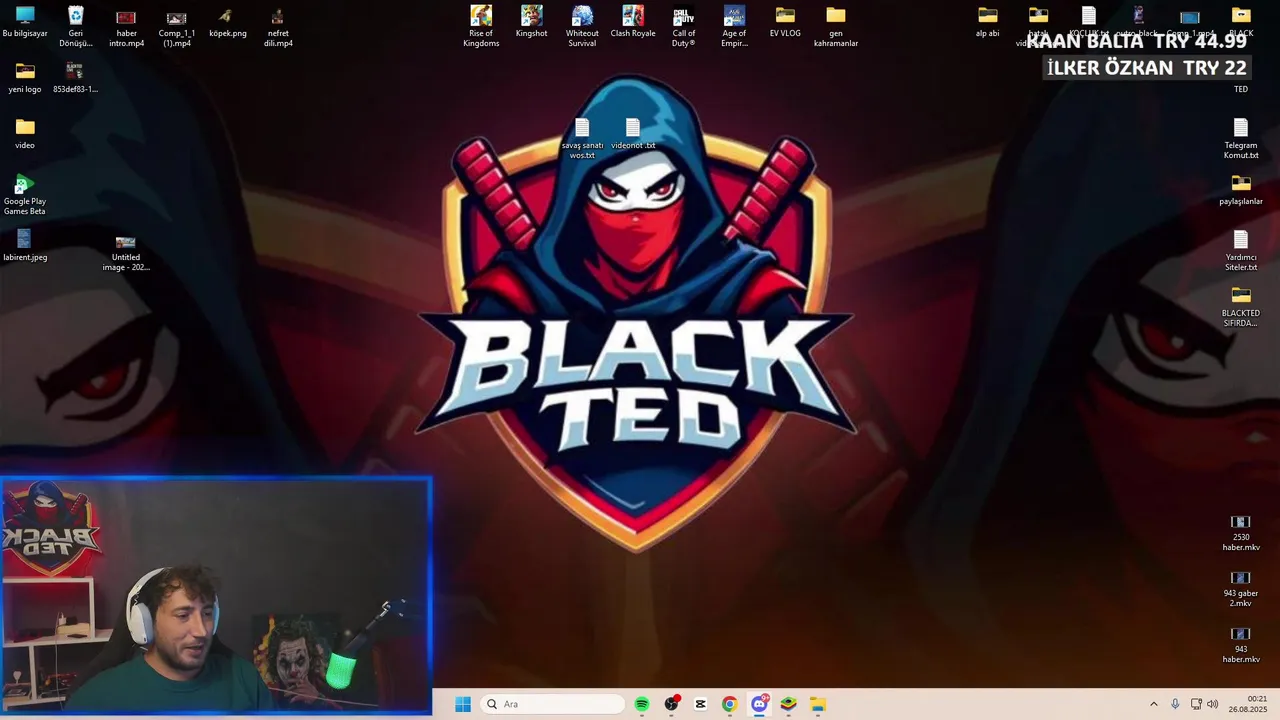Open the volume tray icon
This screenshot has width=1280, height=720.
click(x=1212, y=704)
